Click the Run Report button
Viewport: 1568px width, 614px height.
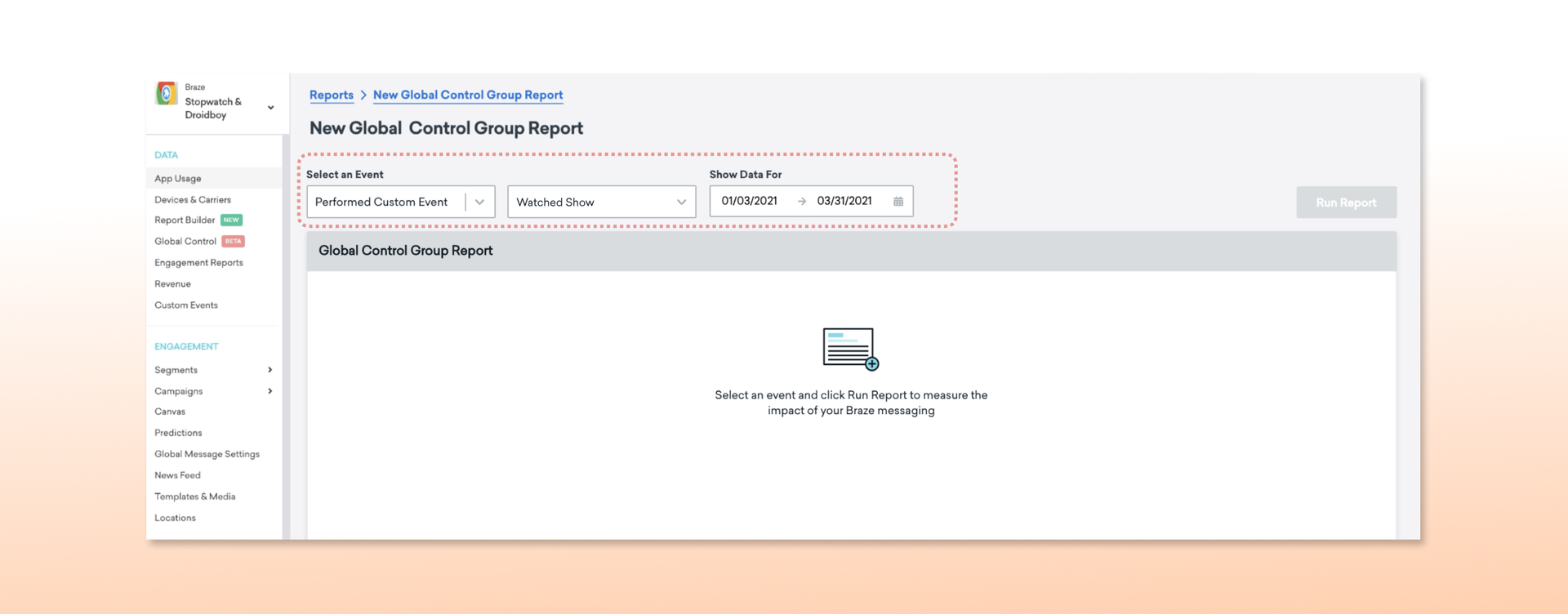coord(1345,202)
